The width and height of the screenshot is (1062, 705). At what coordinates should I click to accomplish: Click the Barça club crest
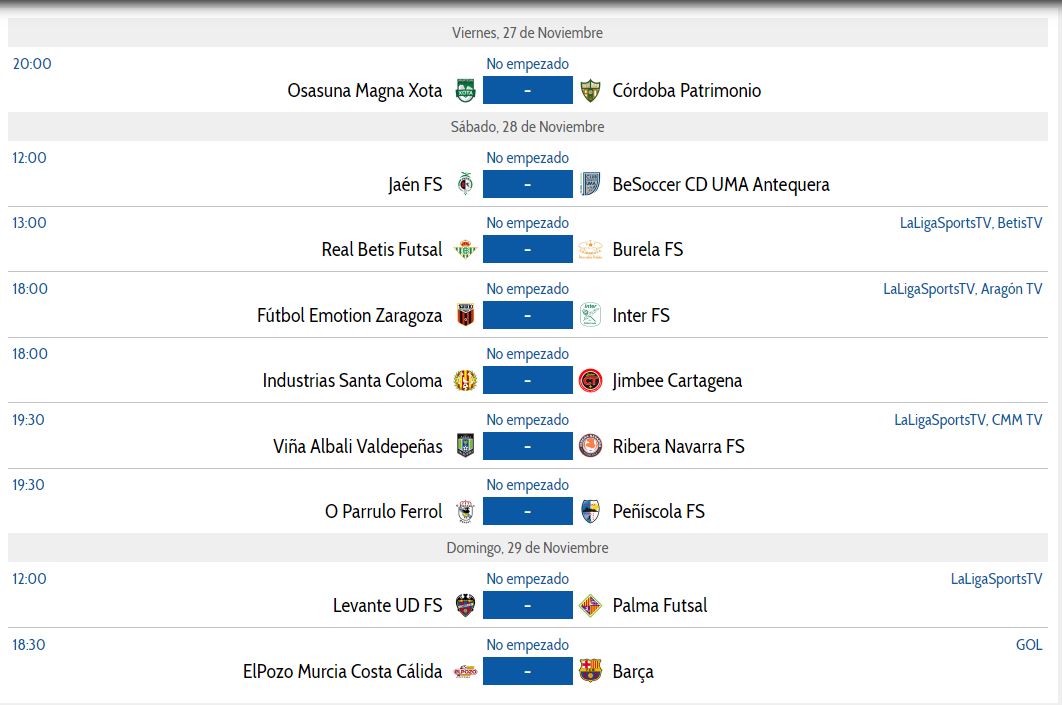point(590,671)
